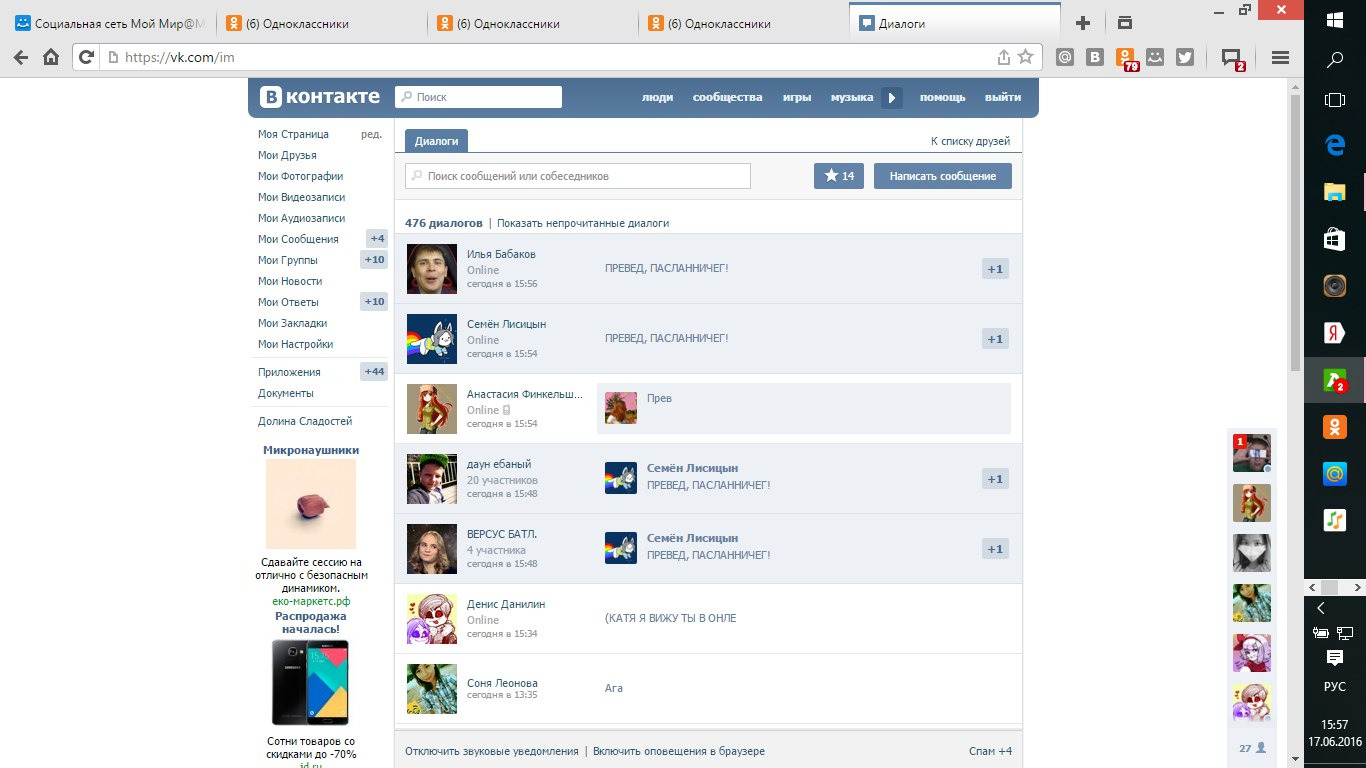1366x768 pixels.
Task: Focus the VK header Поиск search field
Action: point(478,97)
